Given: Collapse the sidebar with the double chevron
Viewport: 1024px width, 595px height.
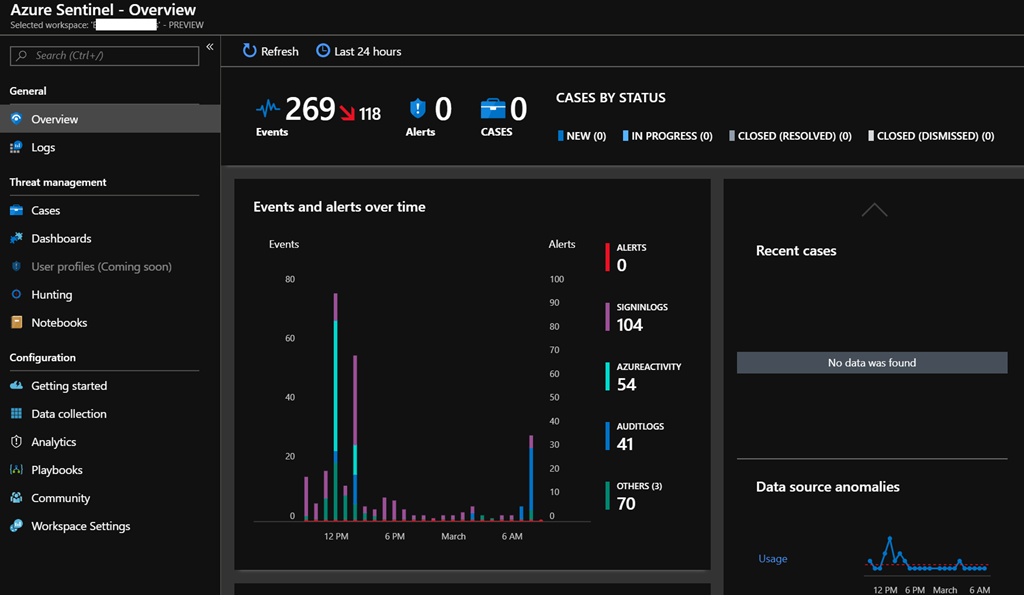Looking at the screenshot, I should (210, 47).
